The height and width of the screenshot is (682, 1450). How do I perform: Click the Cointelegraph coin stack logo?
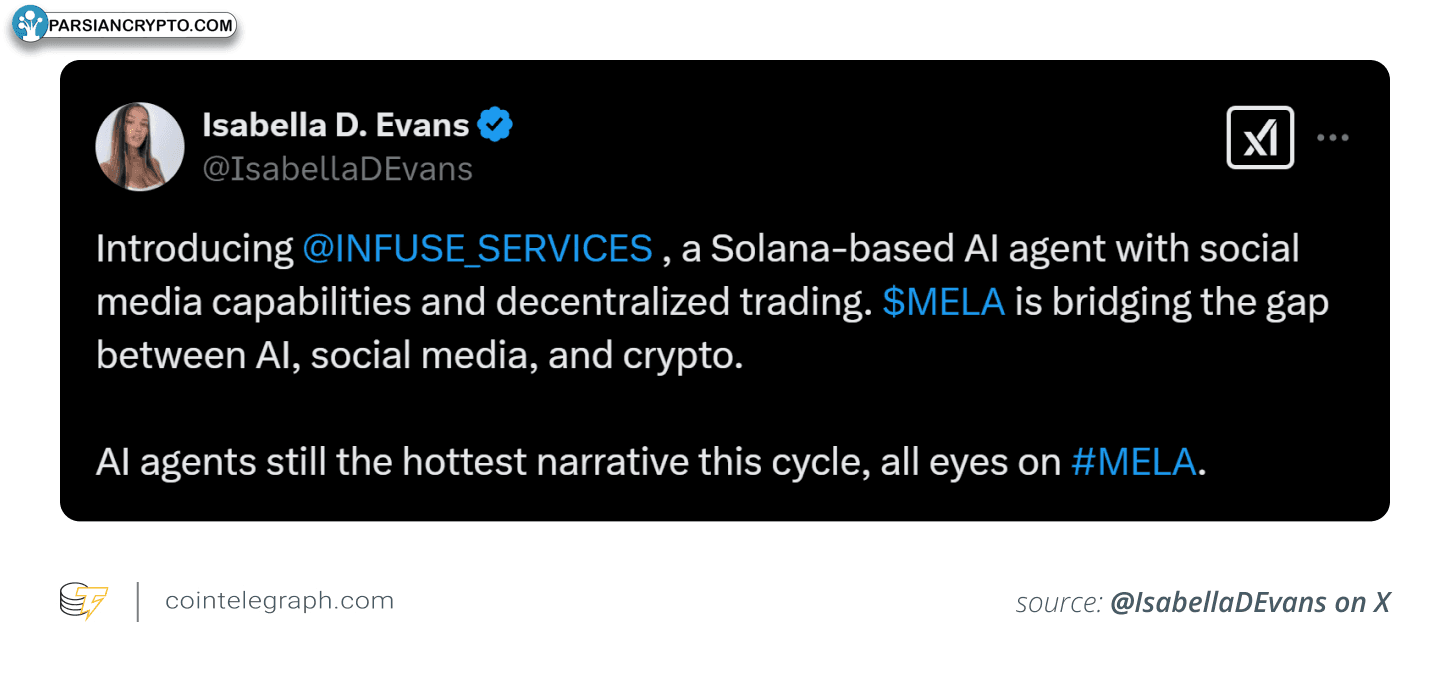(x=83, y=601)
